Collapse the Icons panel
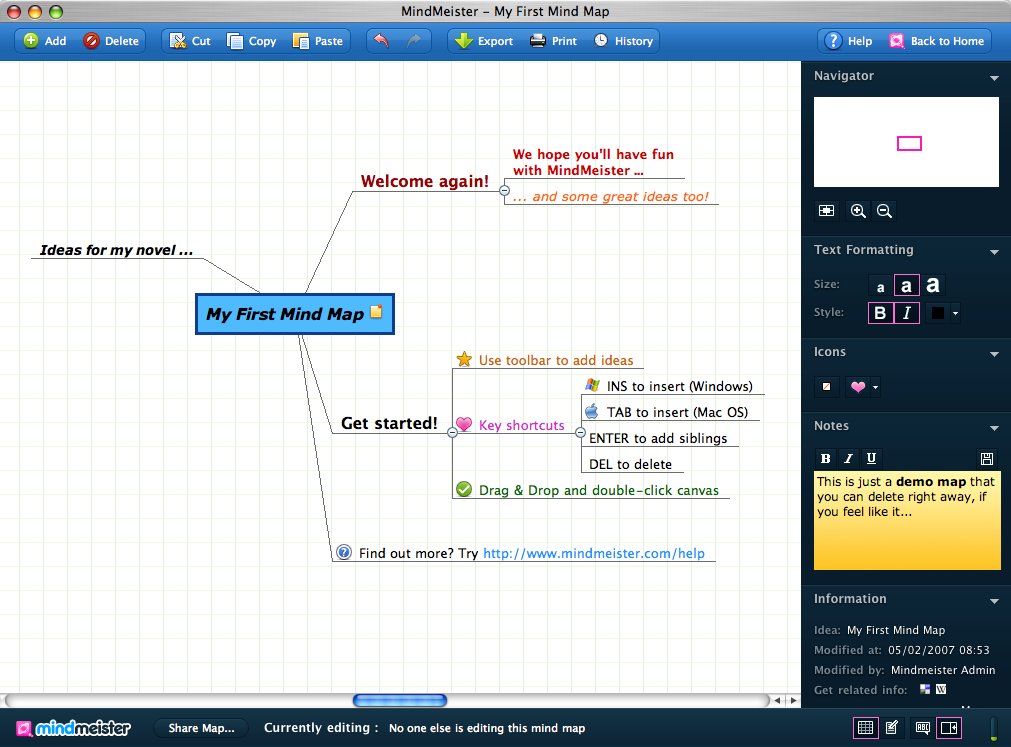The width and height of the screenshot is (1011, 747). coord(994,354)
